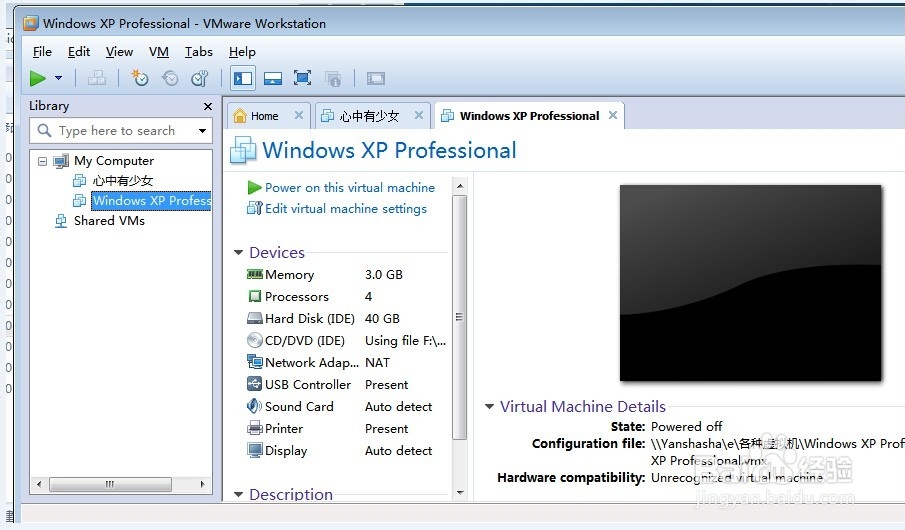Collapse the Description section
This screenshot has height=530, width=905.
click(x=238, y=494)
